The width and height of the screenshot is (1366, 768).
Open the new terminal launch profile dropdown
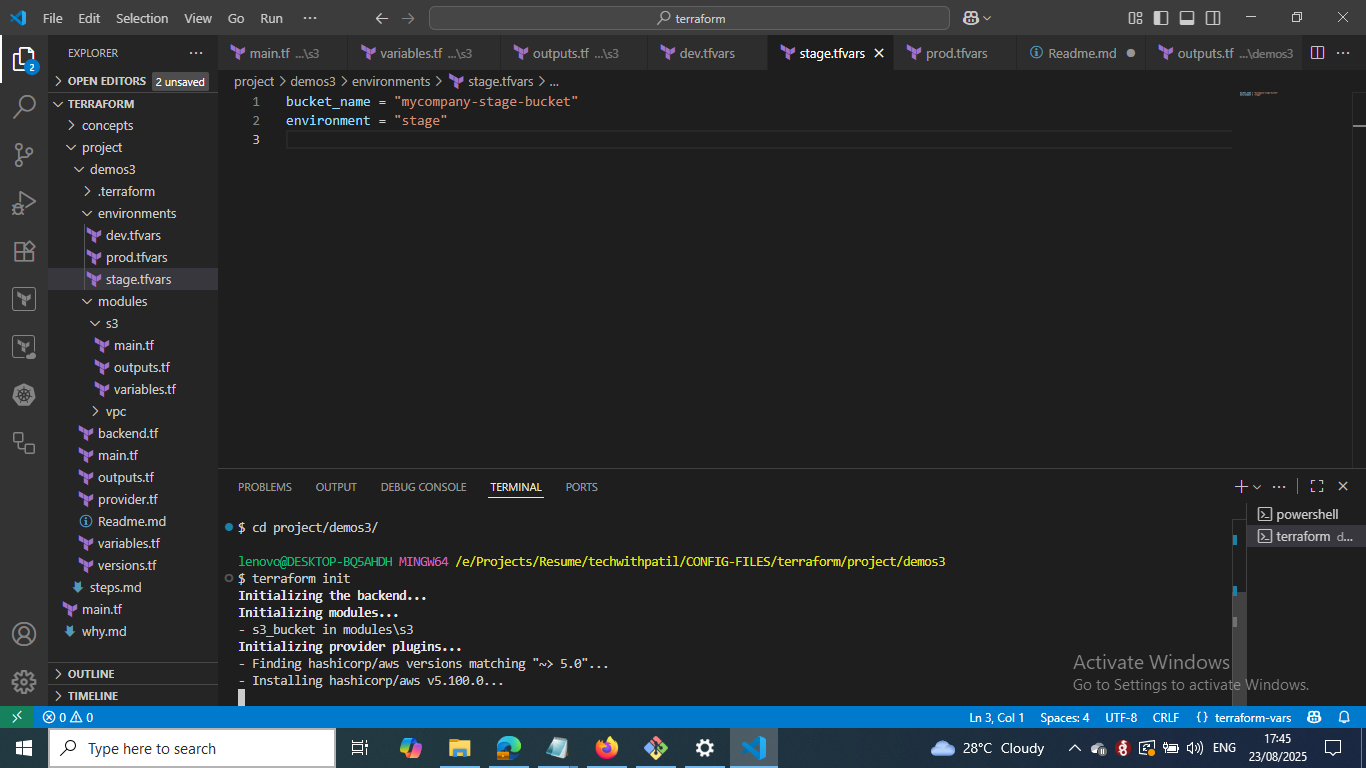(1257, 487)
